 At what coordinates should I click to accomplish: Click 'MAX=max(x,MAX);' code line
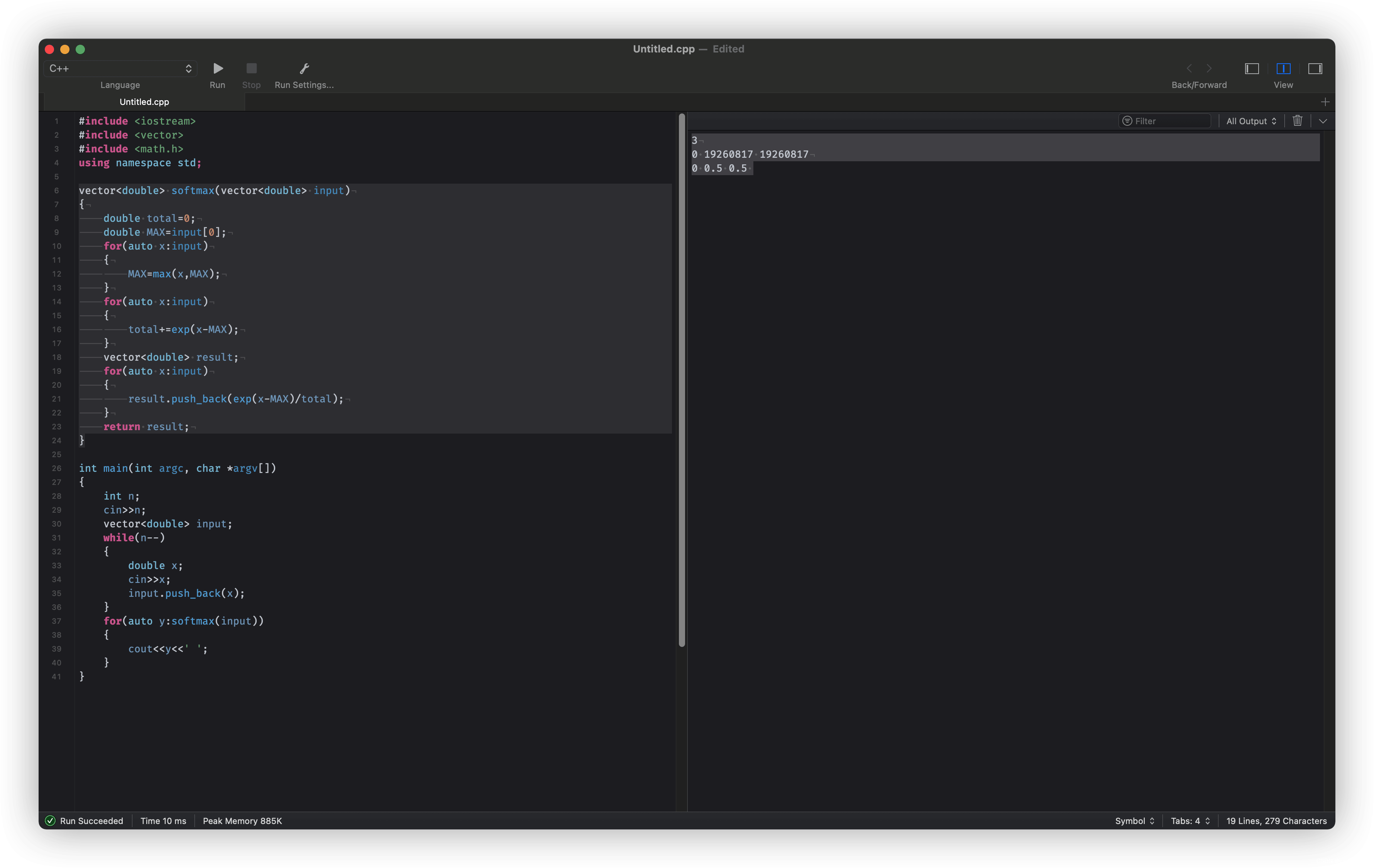[x=174, y=274]
